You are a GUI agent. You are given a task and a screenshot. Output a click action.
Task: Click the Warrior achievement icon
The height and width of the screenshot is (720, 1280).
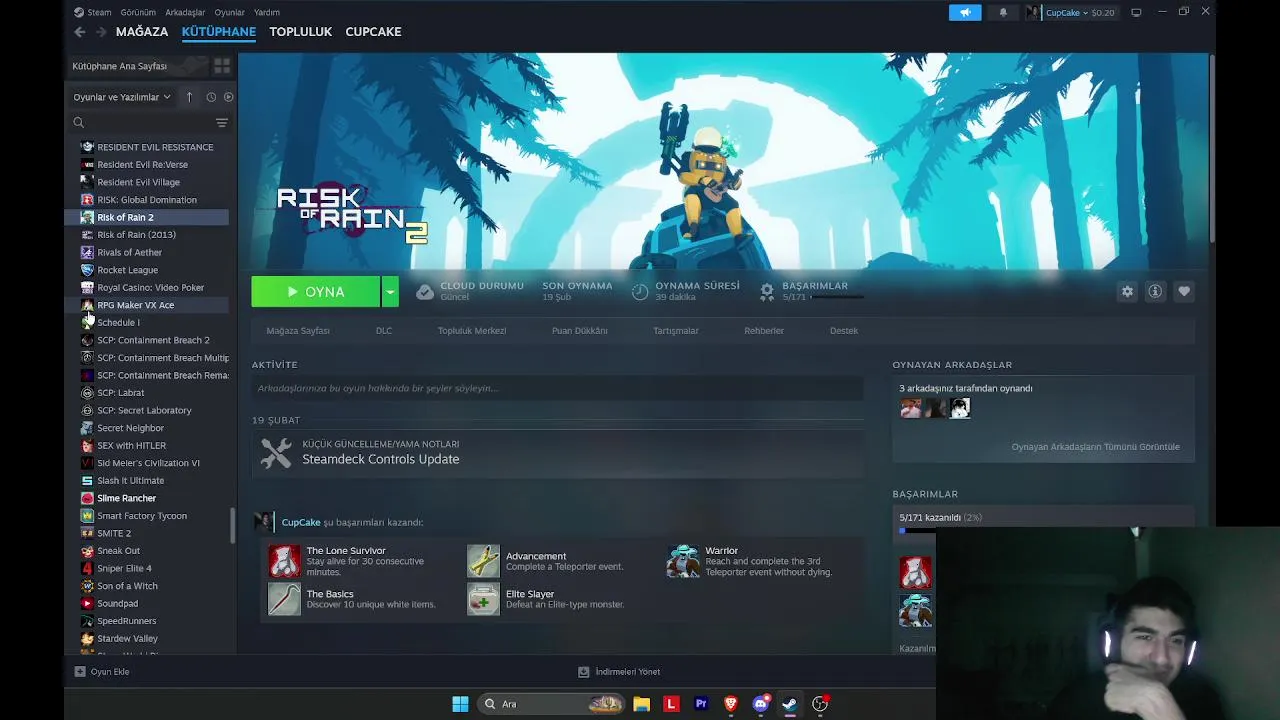(683, 561)
